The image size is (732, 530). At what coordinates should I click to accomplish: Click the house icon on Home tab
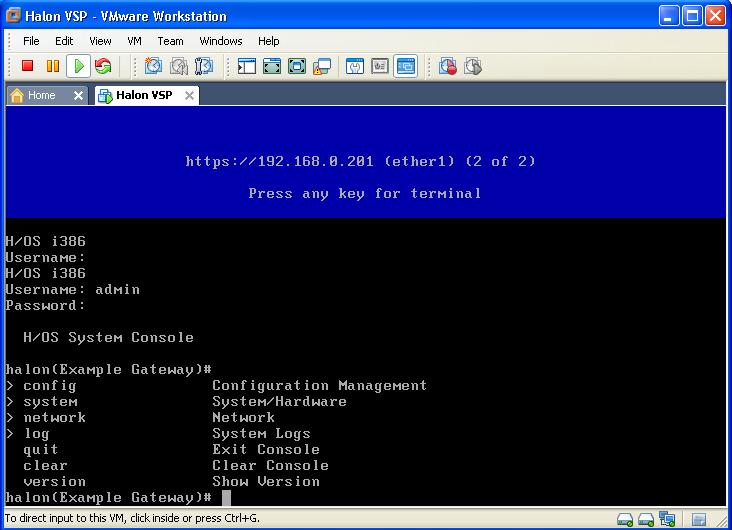17,95
